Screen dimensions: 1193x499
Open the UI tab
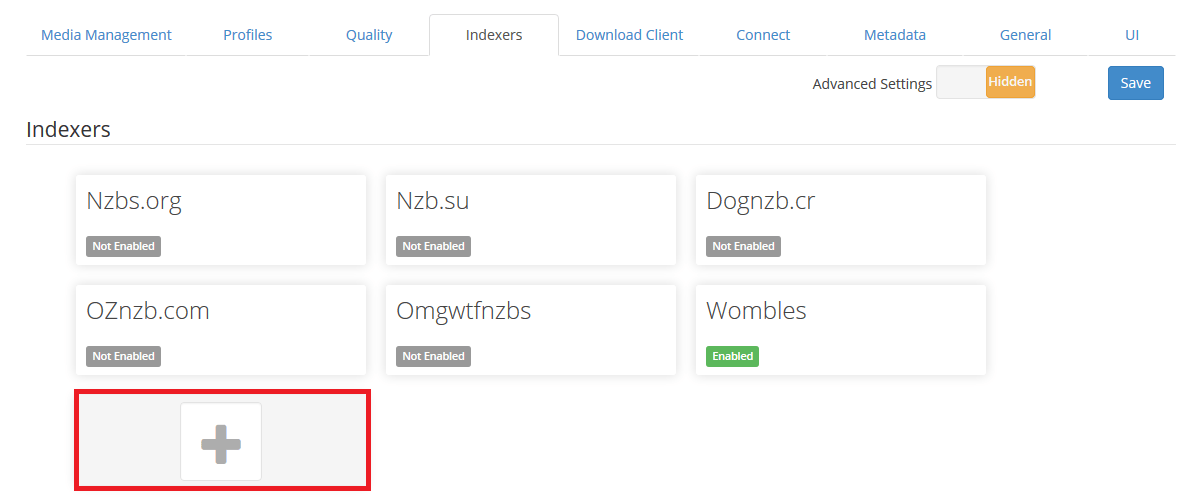pyautogui.click(x=1132, y=35)
